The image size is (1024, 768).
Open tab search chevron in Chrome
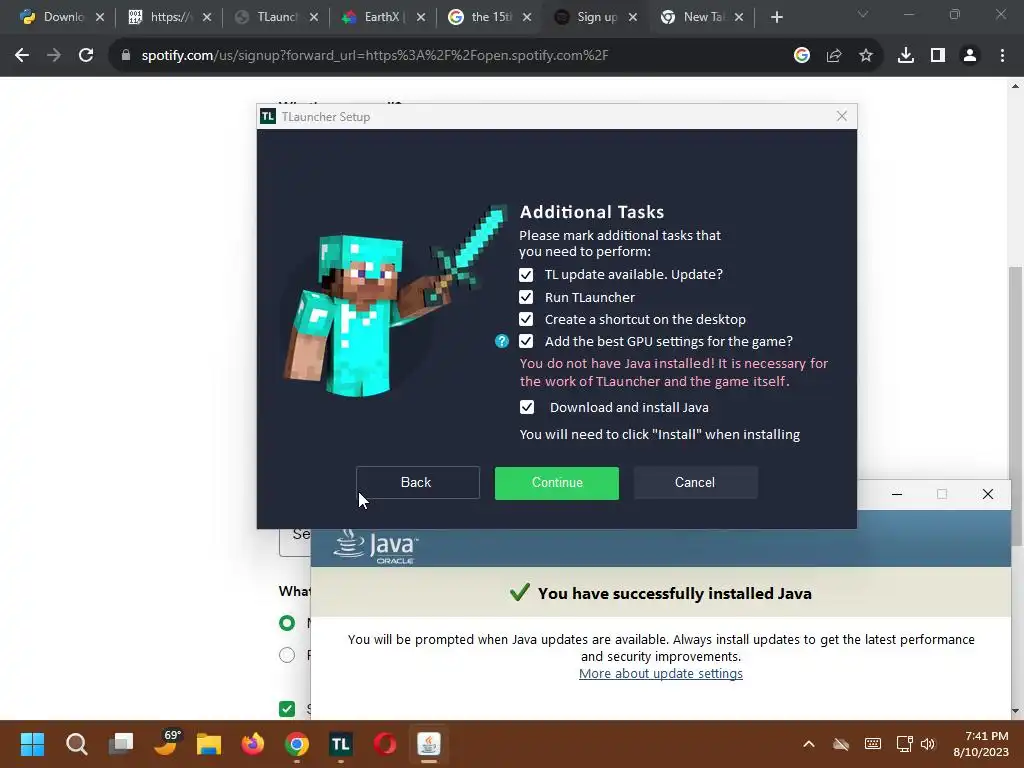click(863, 14)
